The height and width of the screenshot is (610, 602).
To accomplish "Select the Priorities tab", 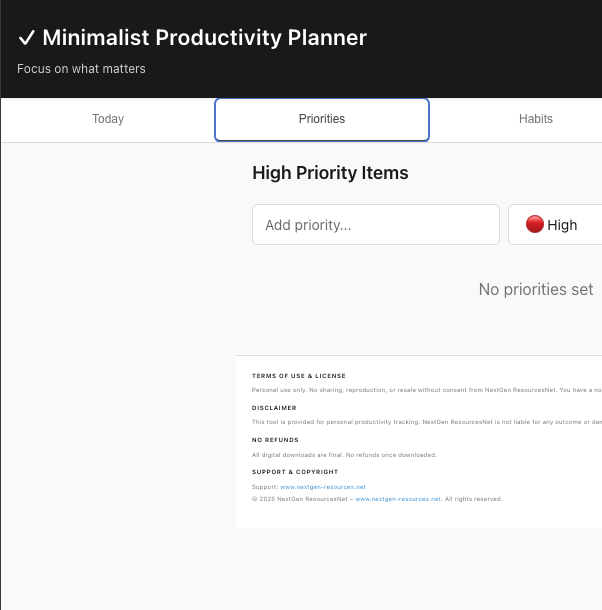I will (x=322, y=119).
